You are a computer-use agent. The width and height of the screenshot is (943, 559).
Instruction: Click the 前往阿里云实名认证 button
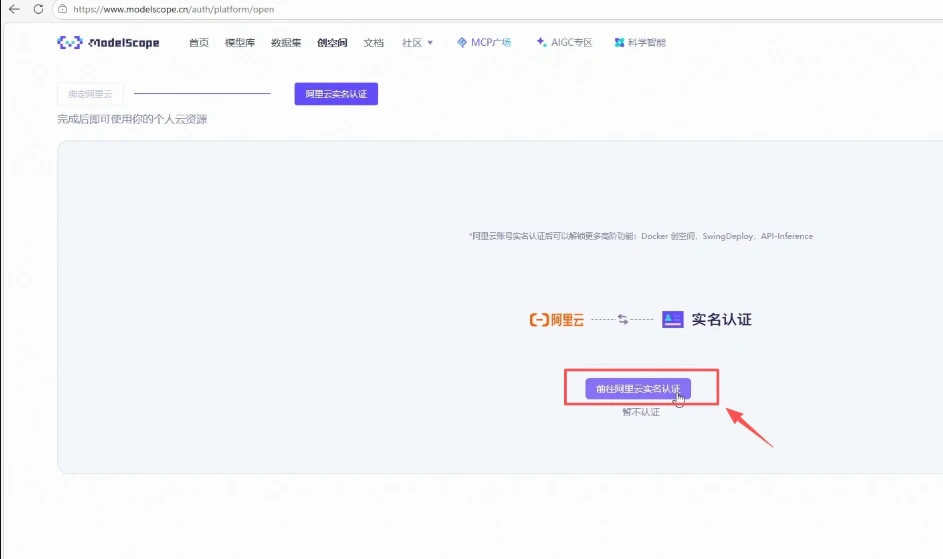click(637, 389)
